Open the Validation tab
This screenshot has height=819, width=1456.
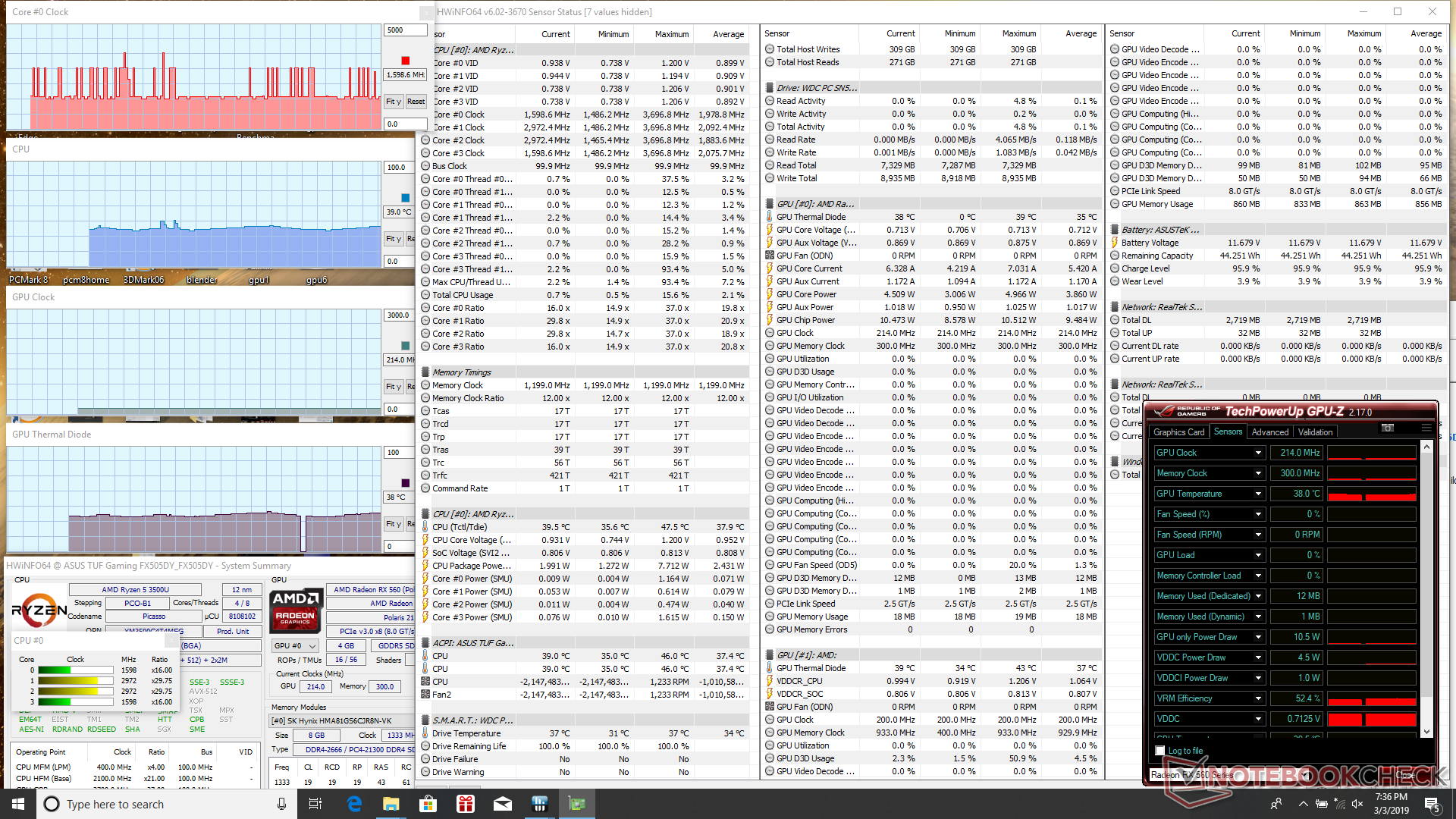[x=1315, y=432]
